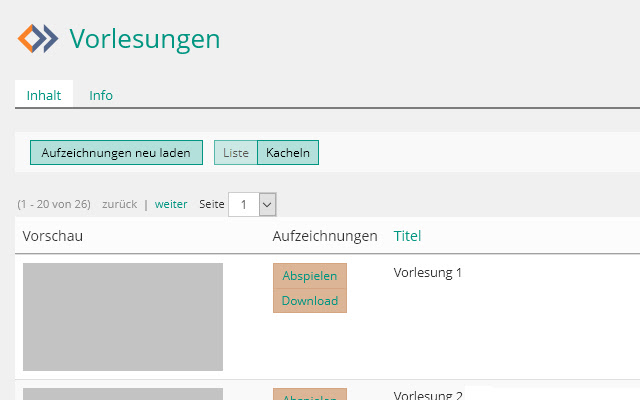Viewport: 640px width, 400px height.
Task: Click the Vorschau column header
Action: point(53,236)
